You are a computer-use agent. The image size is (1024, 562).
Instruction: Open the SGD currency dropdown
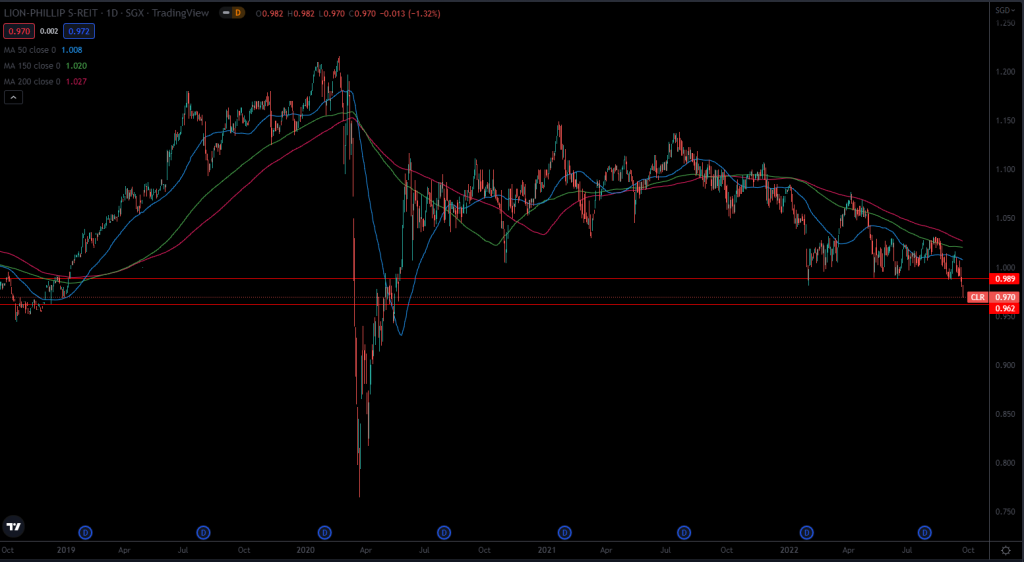1005,10
